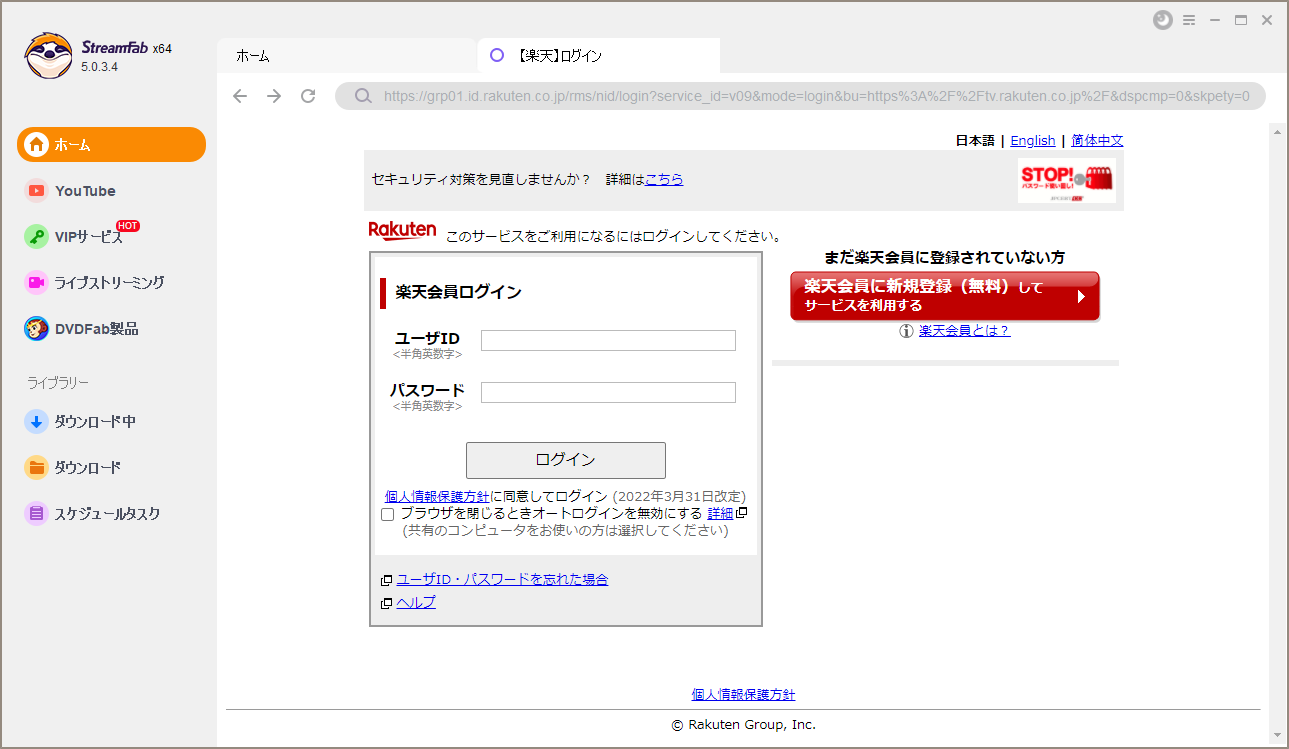Open the ヘルプ link
The height and width of the screenshot is (749, 1289).
click(x=416, y=603)
